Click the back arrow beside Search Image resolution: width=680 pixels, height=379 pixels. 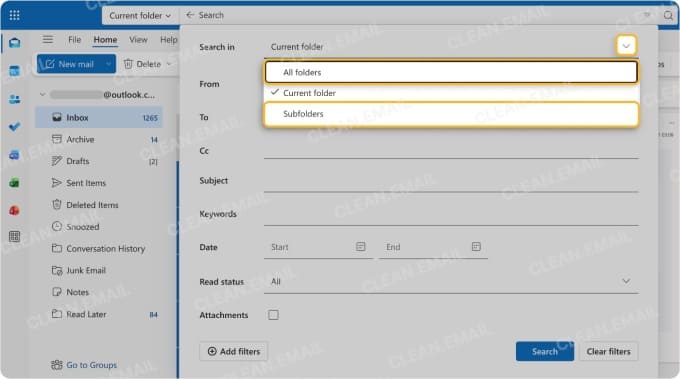190,15
